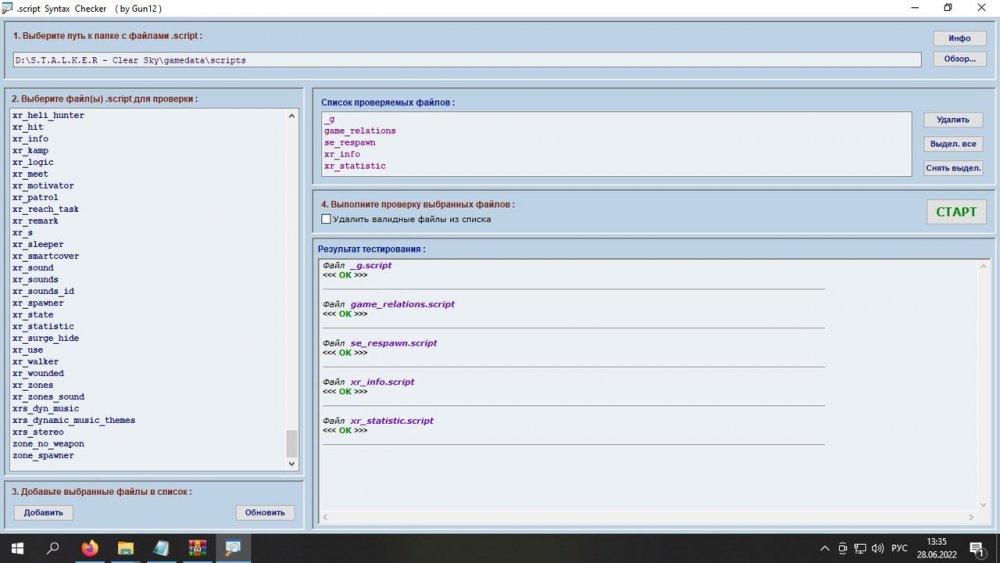Select xr_surge_hide script file
1000x563 pixels.
46,338
